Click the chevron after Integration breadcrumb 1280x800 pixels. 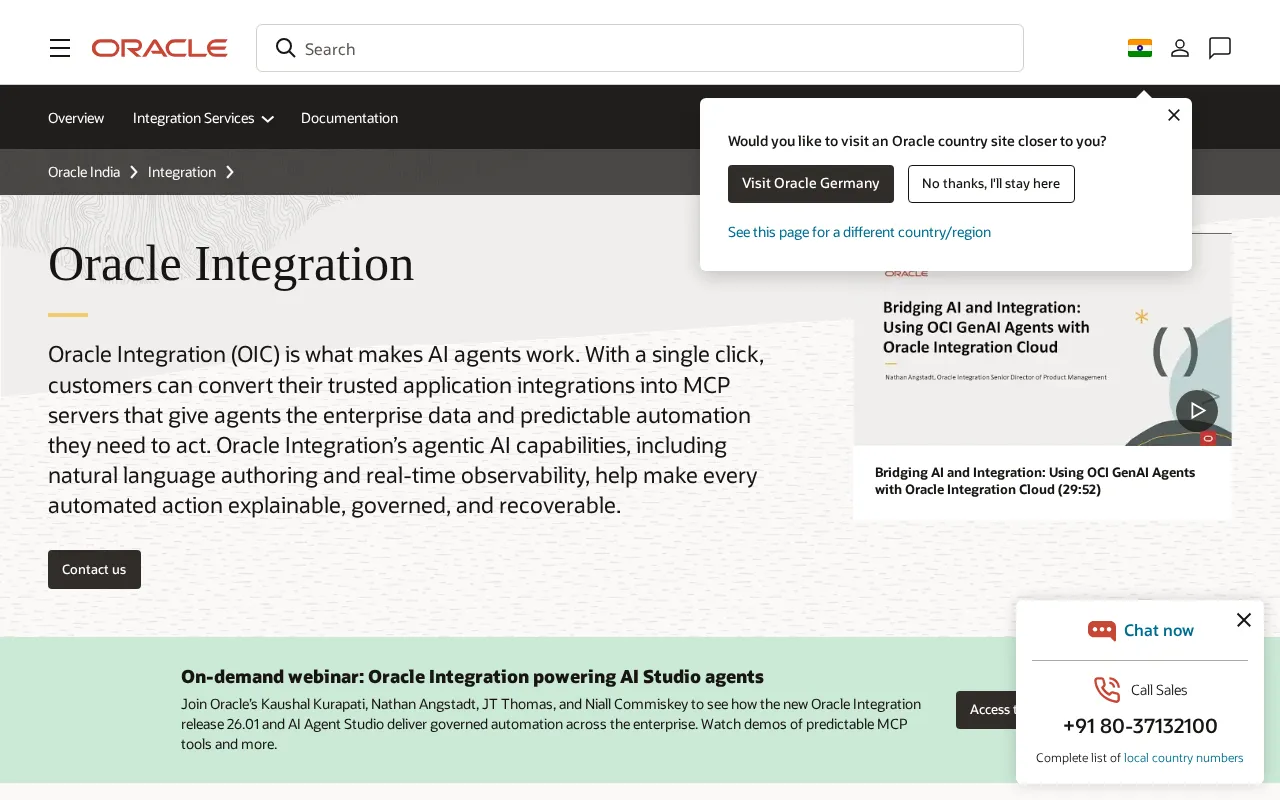click(x=230, y=172)
